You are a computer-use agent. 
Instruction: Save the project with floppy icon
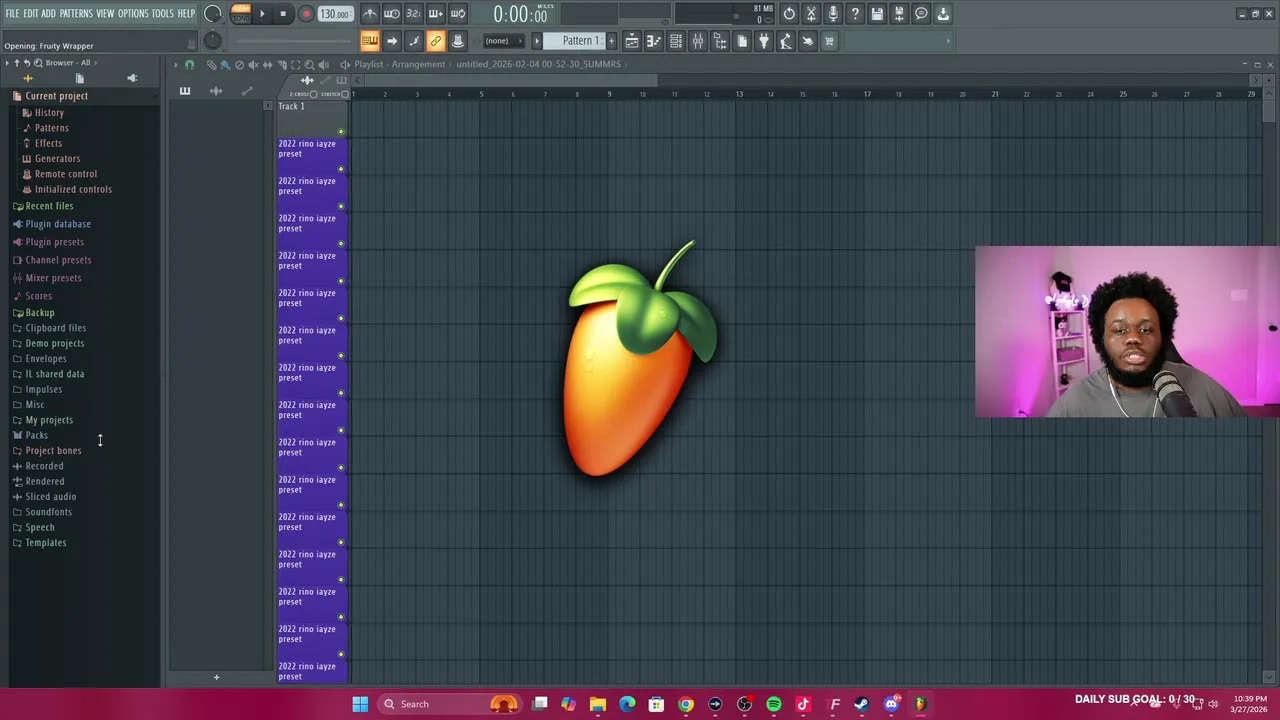click(x=877, y=14)
